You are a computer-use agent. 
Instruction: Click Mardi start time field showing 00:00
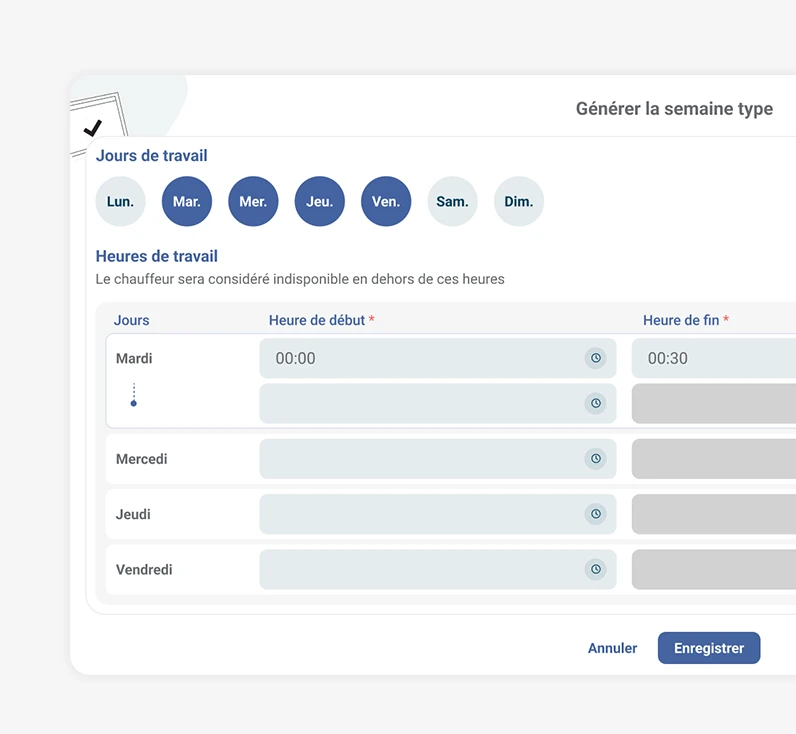coord(420,358)
